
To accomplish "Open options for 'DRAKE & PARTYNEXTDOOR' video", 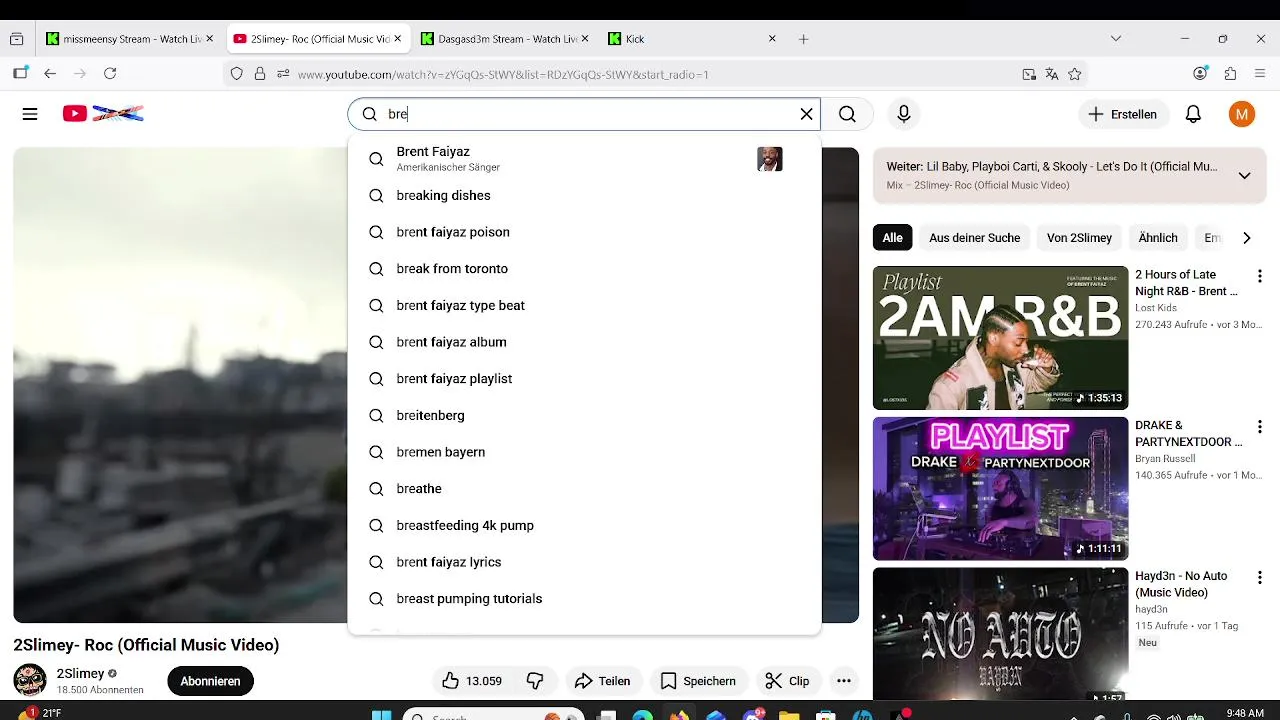I will click(1259, 427).
